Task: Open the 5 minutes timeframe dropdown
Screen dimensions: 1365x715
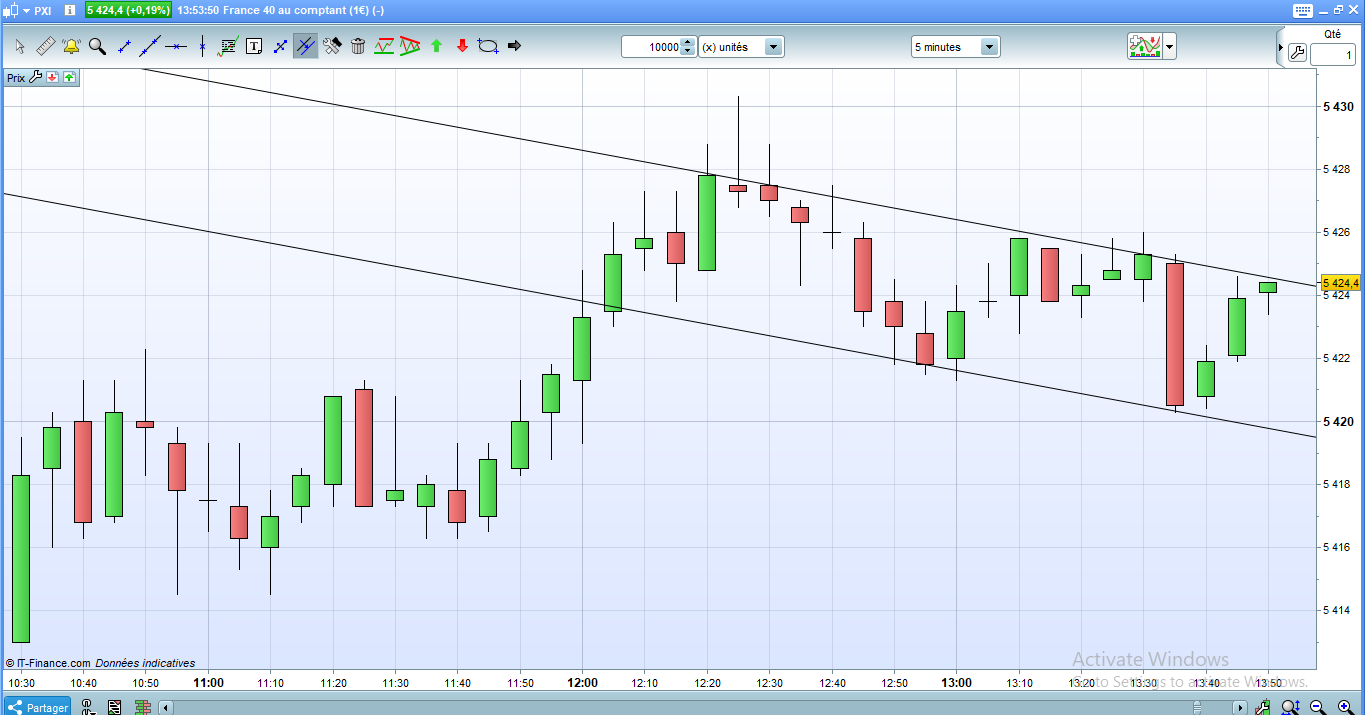Action: 955,47
